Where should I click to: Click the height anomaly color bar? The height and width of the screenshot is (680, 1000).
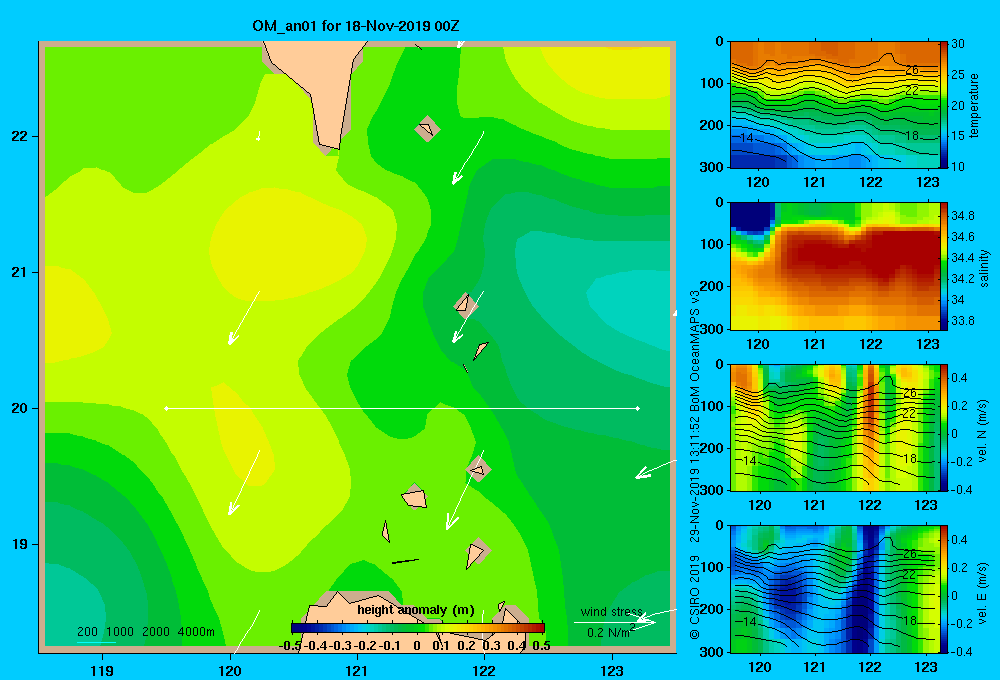click(x=418, y=628)
